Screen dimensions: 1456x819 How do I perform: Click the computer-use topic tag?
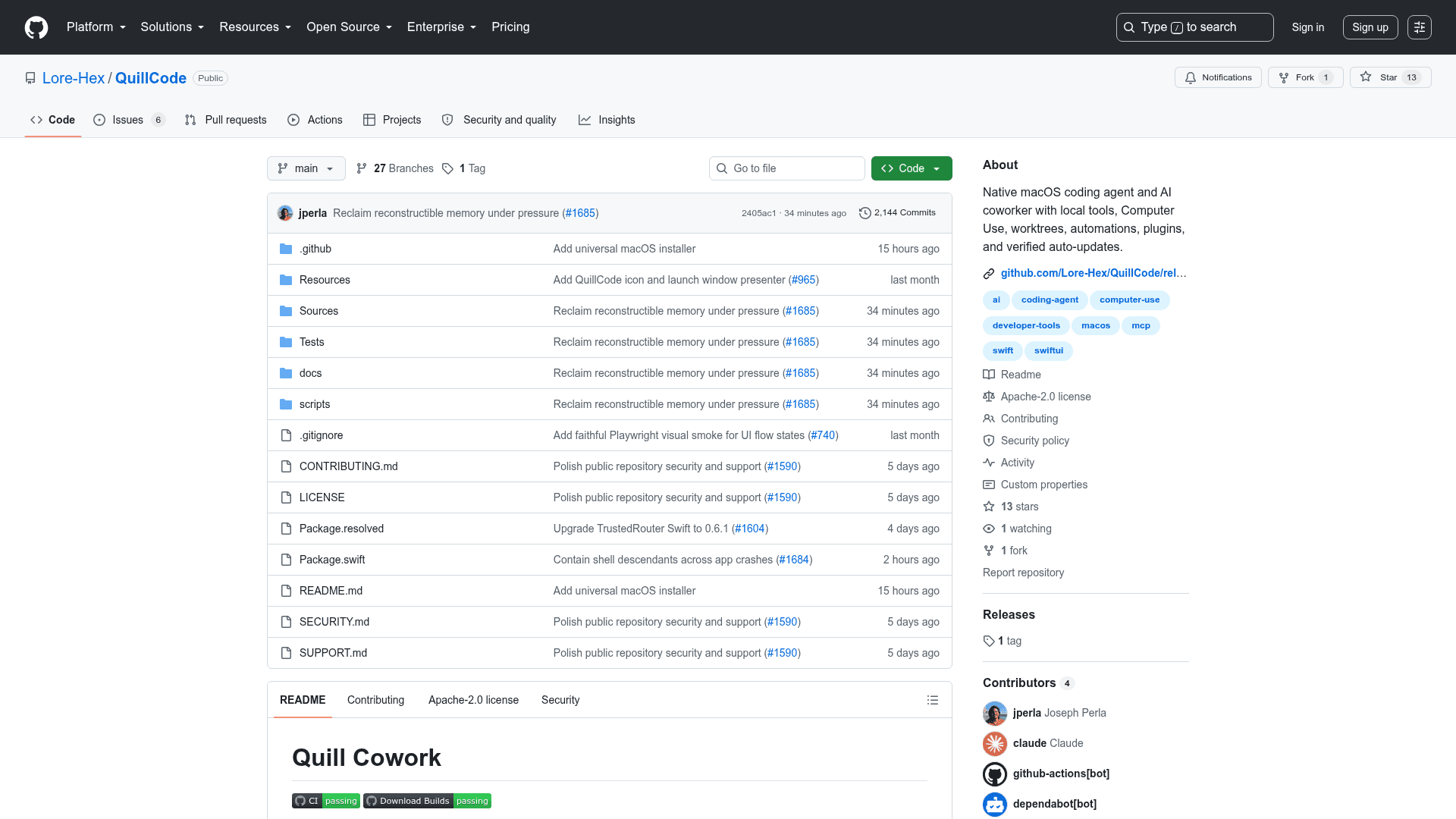[1130, 300]
